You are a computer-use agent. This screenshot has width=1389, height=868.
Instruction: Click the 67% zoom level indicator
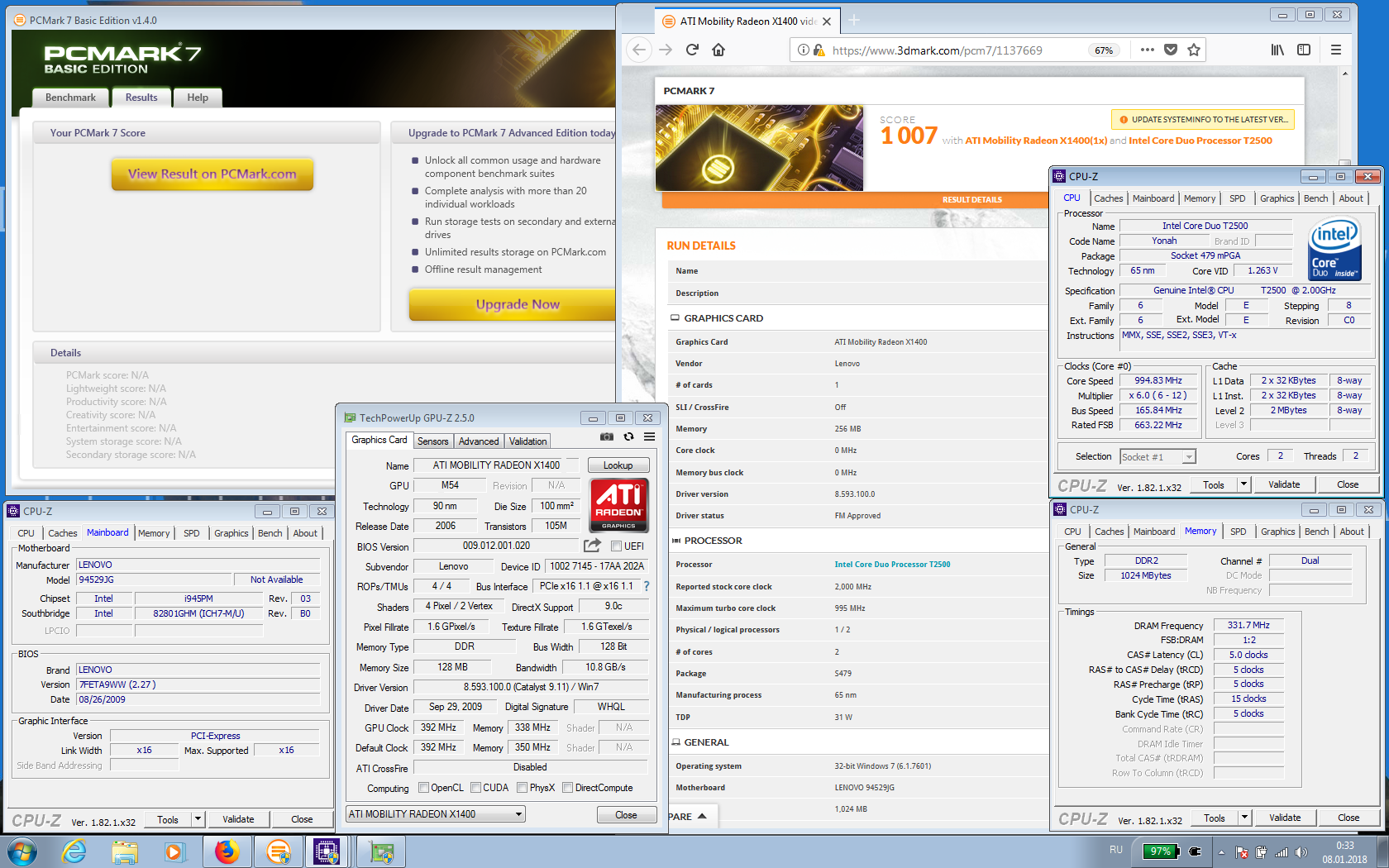click(x=1104, y=50)
